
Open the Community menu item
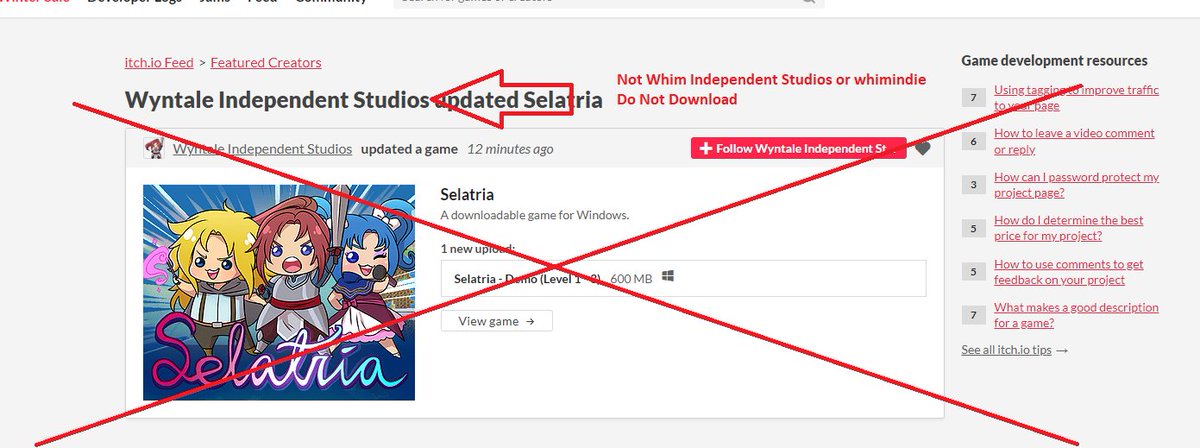[x=330, y=2]
